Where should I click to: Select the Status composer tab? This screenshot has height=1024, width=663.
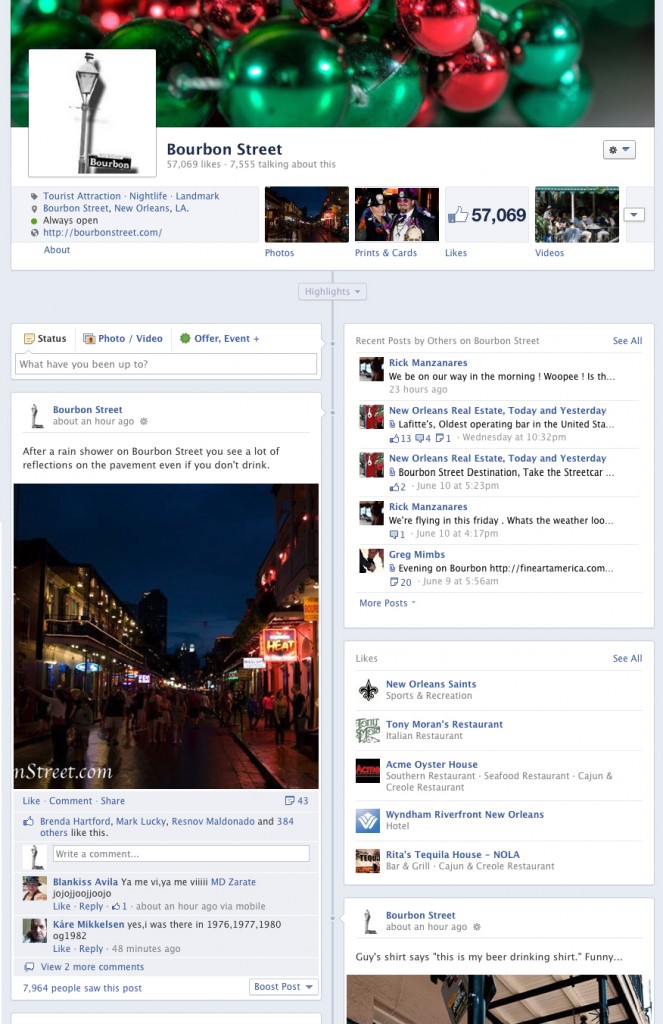[45, 338]
